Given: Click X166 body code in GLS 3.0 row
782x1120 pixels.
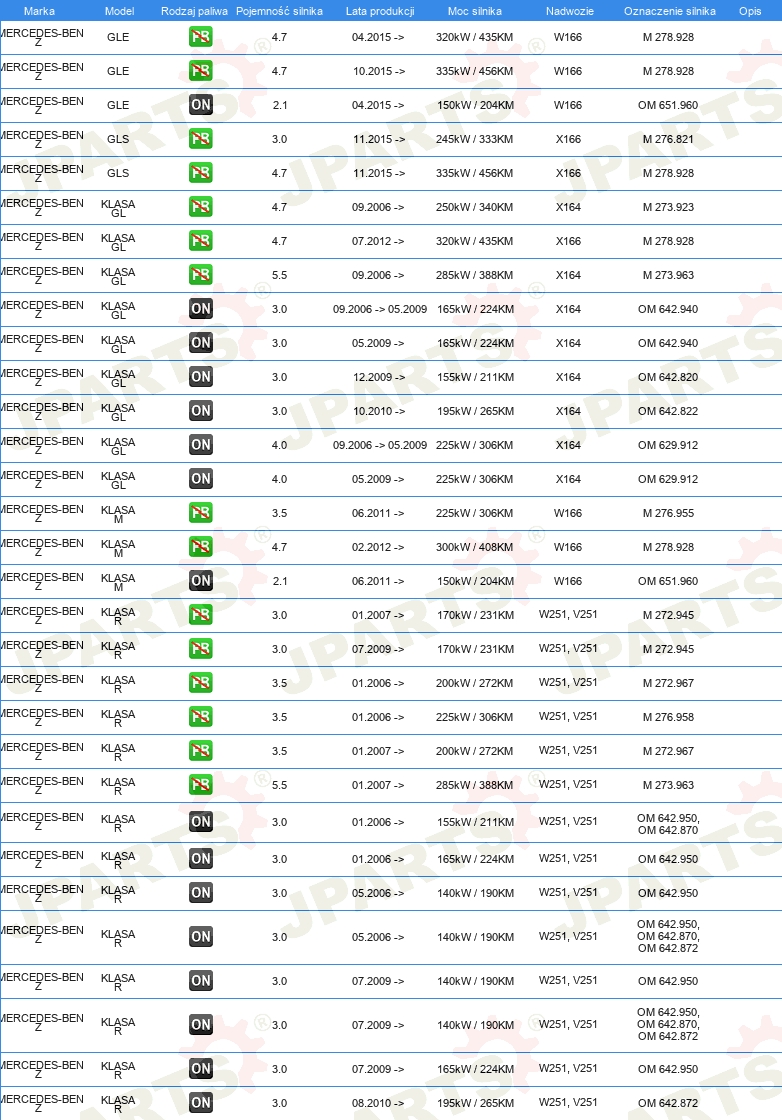Looking at the screenshot, I should point(568,139).
